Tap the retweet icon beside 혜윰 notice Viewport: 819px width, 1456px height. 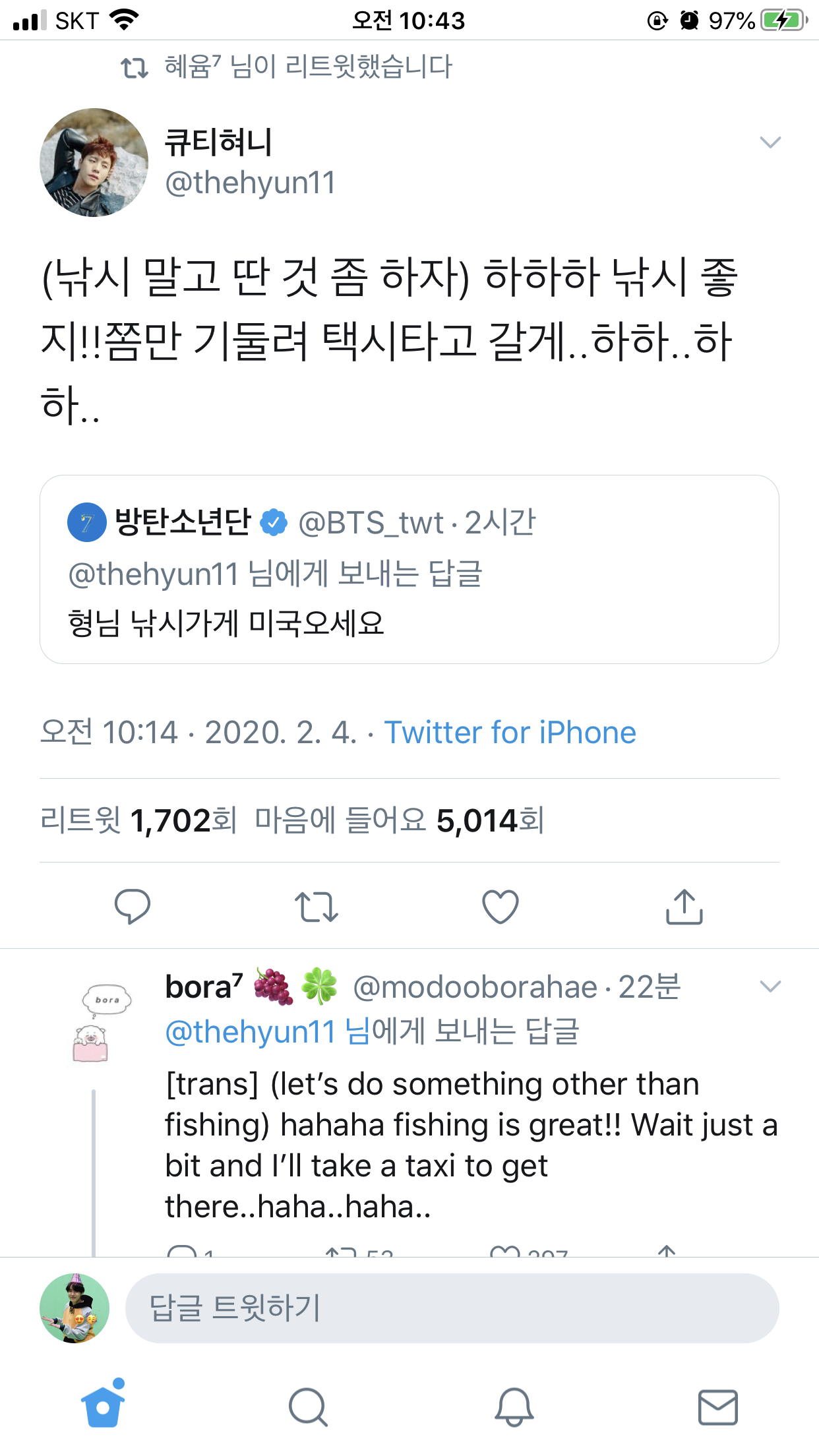pos(135,67)
